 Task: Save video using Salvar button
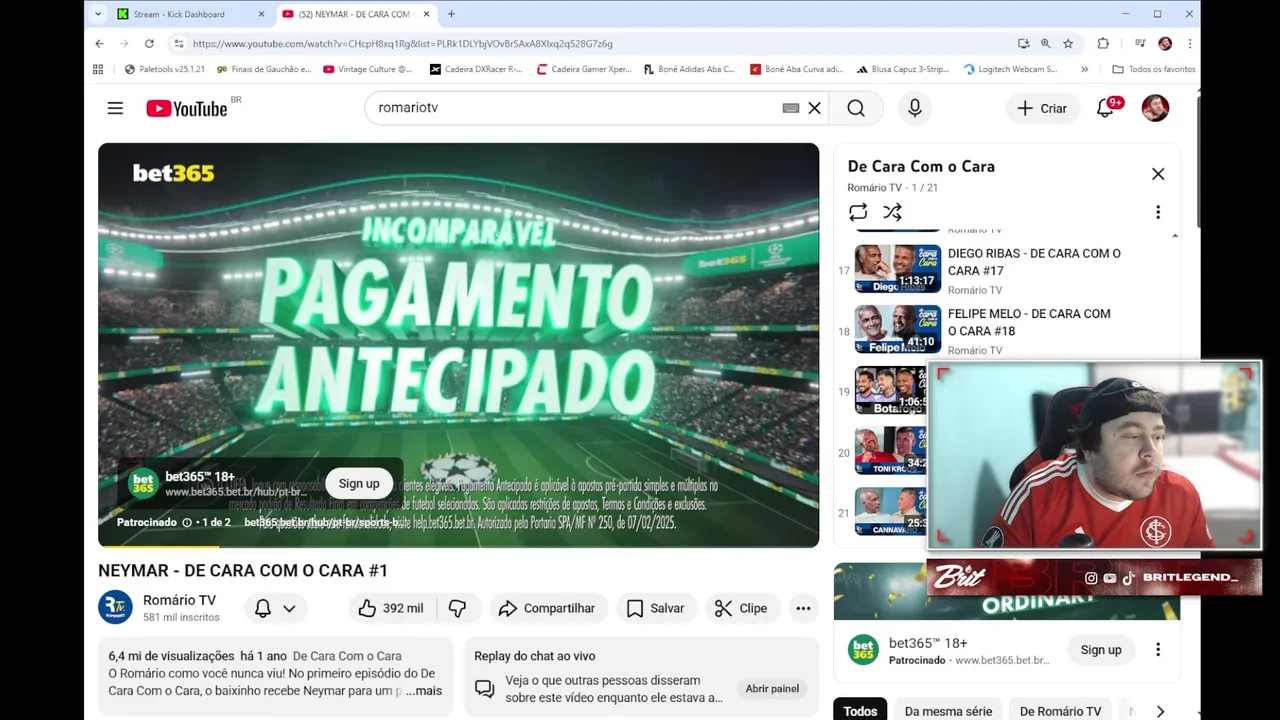(655, 608)
